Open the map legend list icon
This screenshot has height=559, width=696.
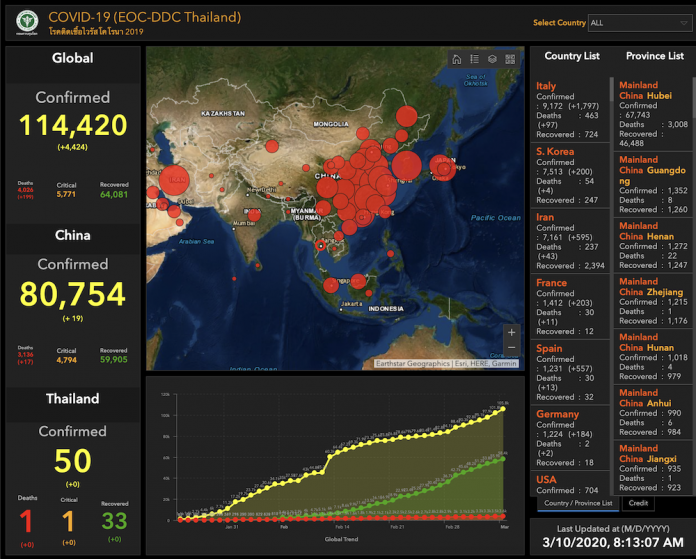coord(475,59)
